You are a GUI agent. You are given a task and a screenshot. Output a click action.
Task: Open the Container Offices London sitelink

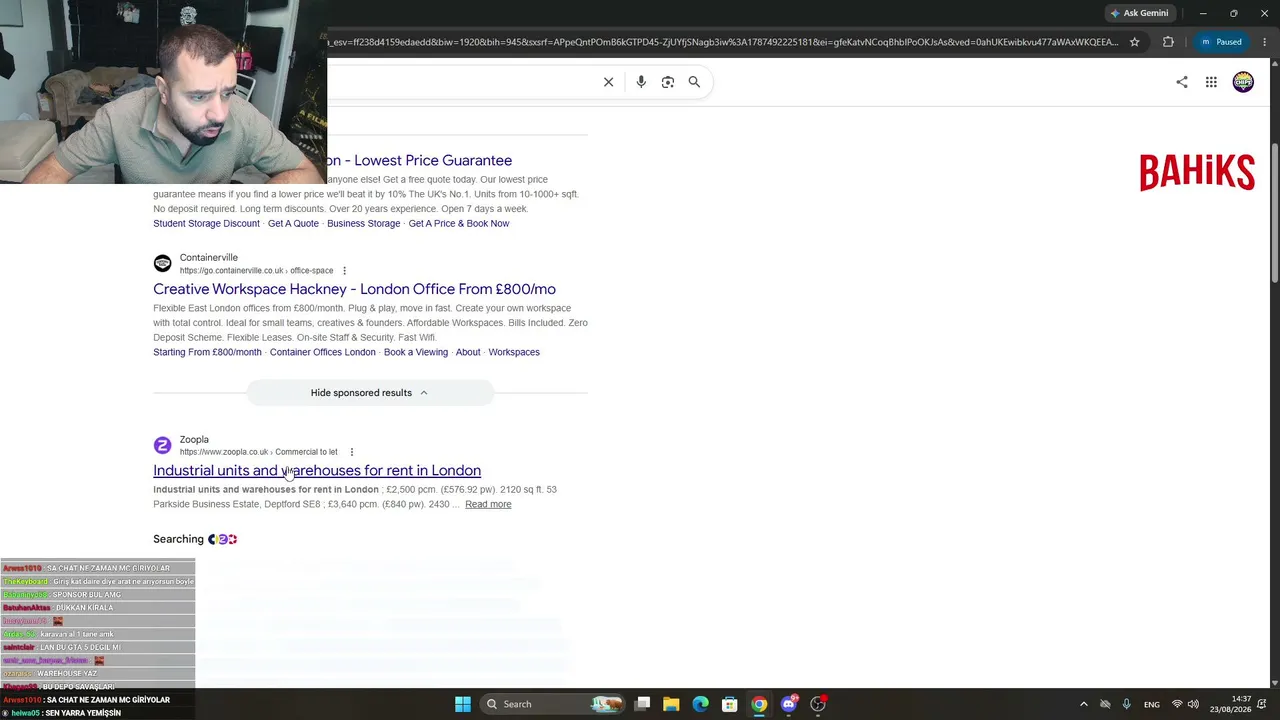pyautogui.click(x=323, y=352)
